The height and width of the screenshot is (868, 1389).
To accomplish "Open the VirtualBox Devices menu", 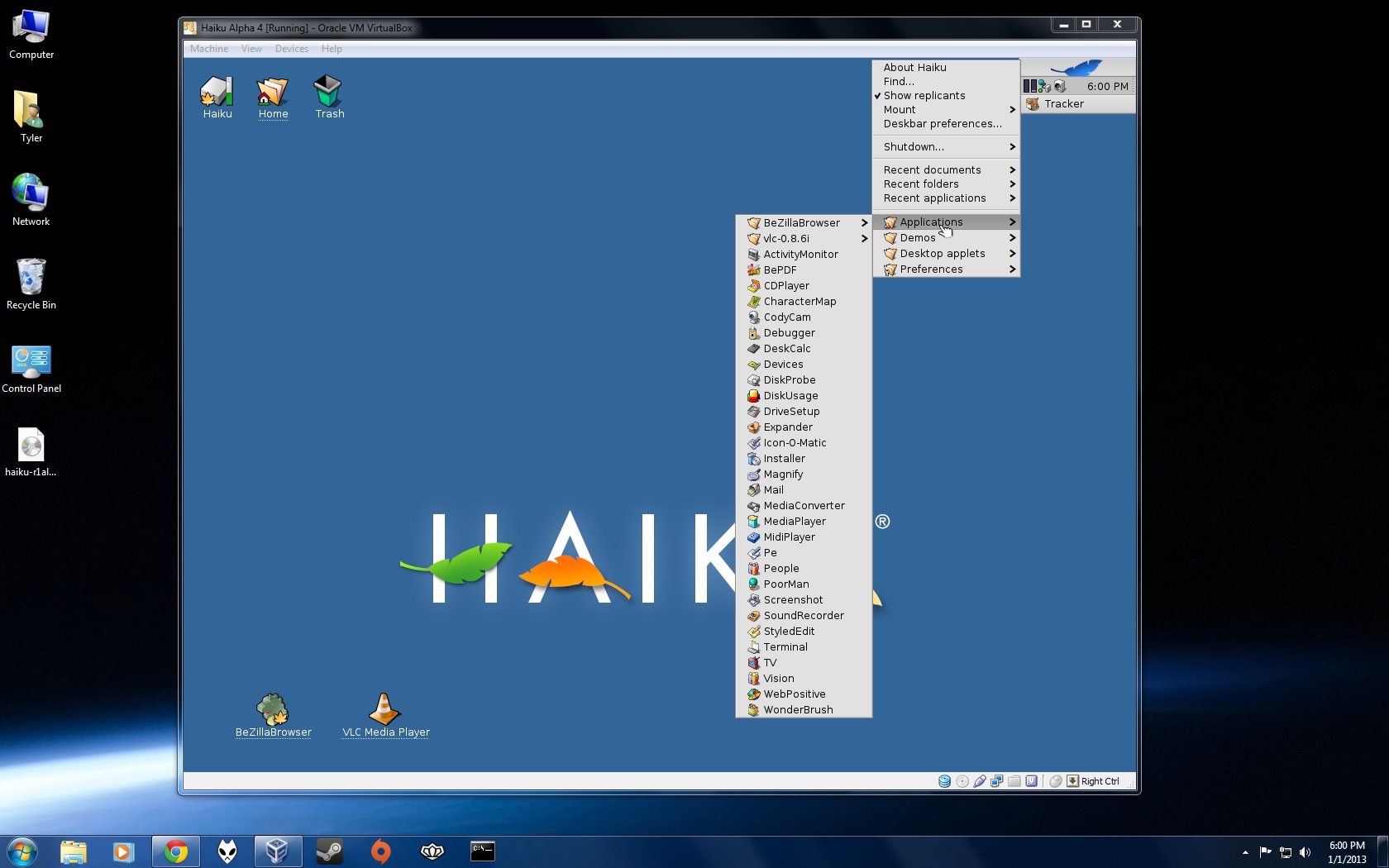I will coord(291,49).
